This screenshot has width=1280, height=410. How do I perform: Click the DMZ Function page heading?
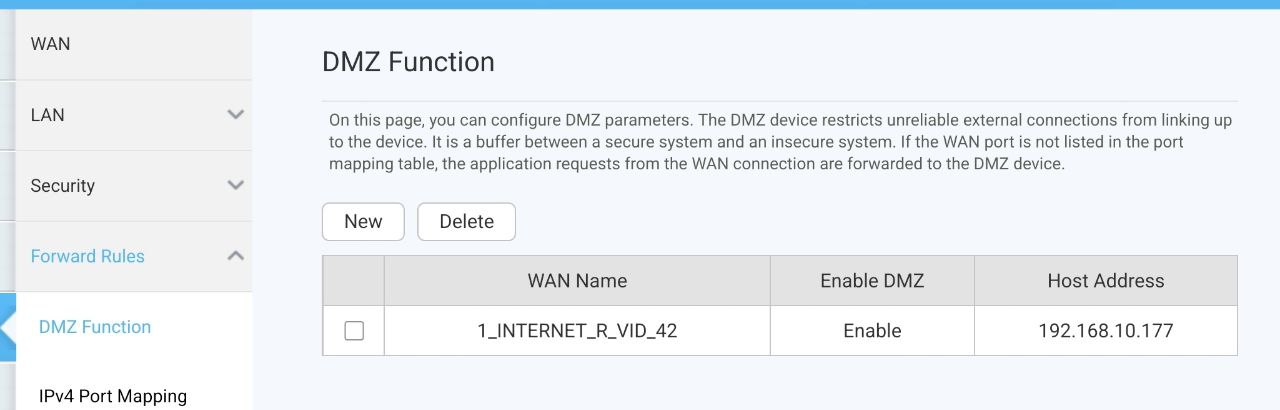click(408, 62)
